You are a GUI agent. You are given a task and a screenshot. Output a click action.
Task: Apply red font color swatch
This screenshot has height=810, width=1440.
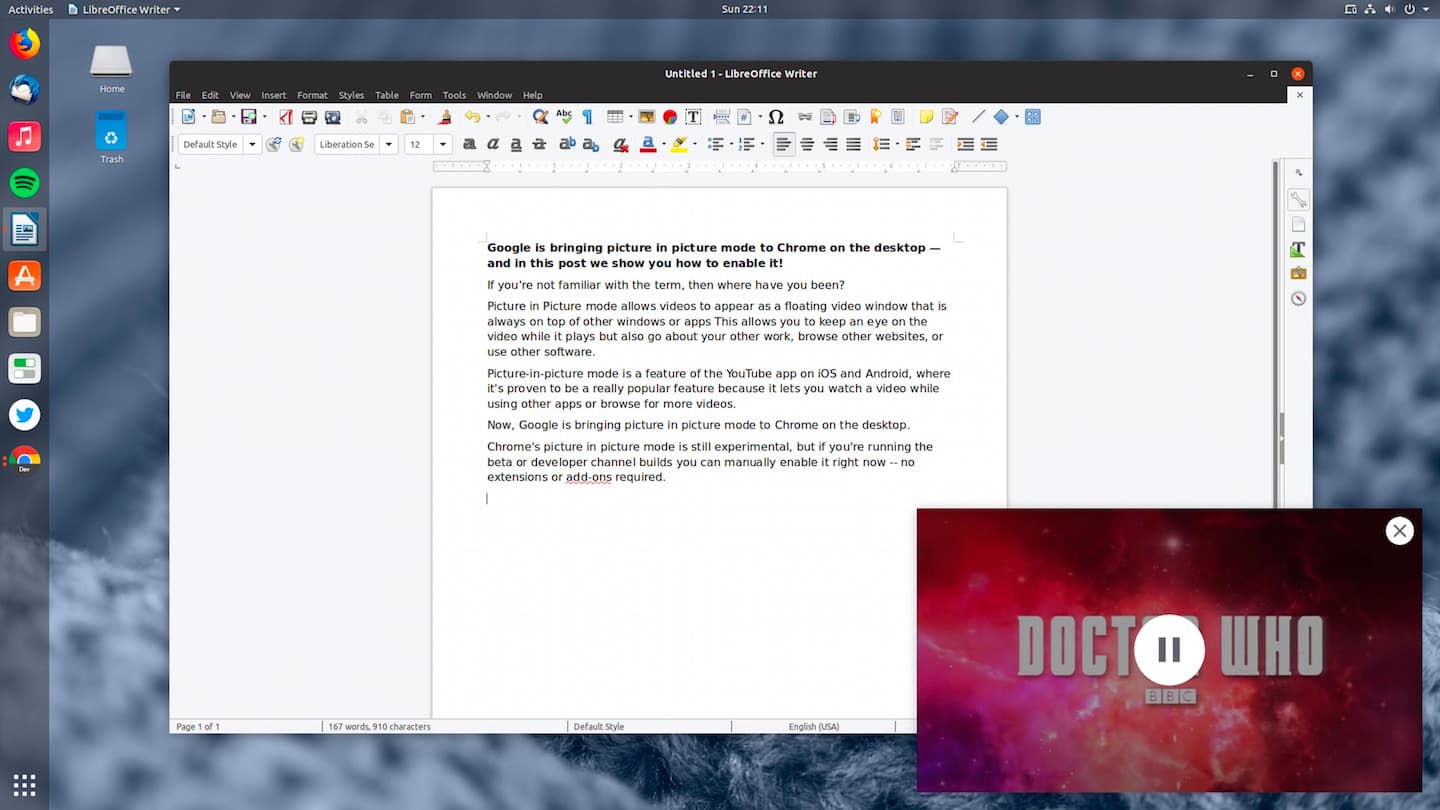tap(648, 144)
